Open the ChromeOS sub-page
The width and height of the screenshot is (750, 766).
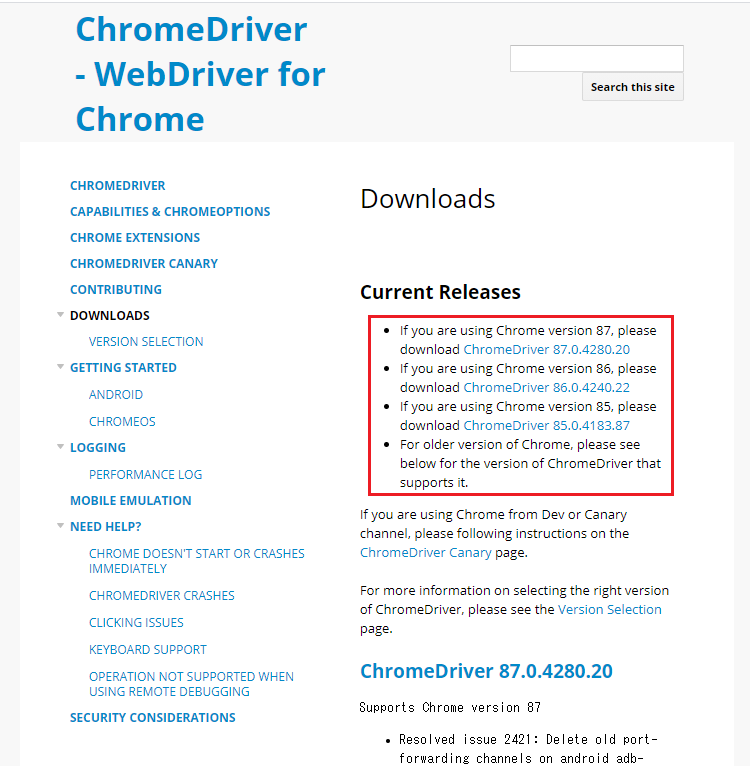[x=122, y=421]
